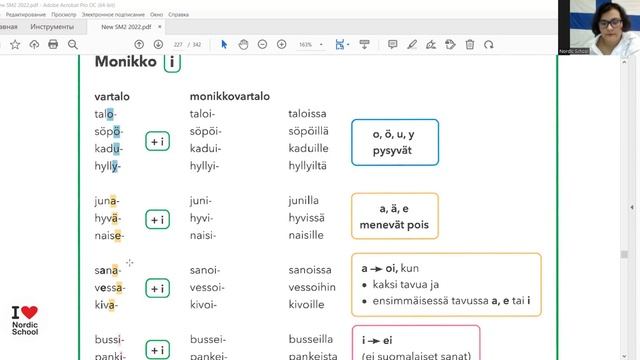Image resolution: width=640 pixels, height=360 pixels.
Task: Click the word junilla
Action: point(303,200)
